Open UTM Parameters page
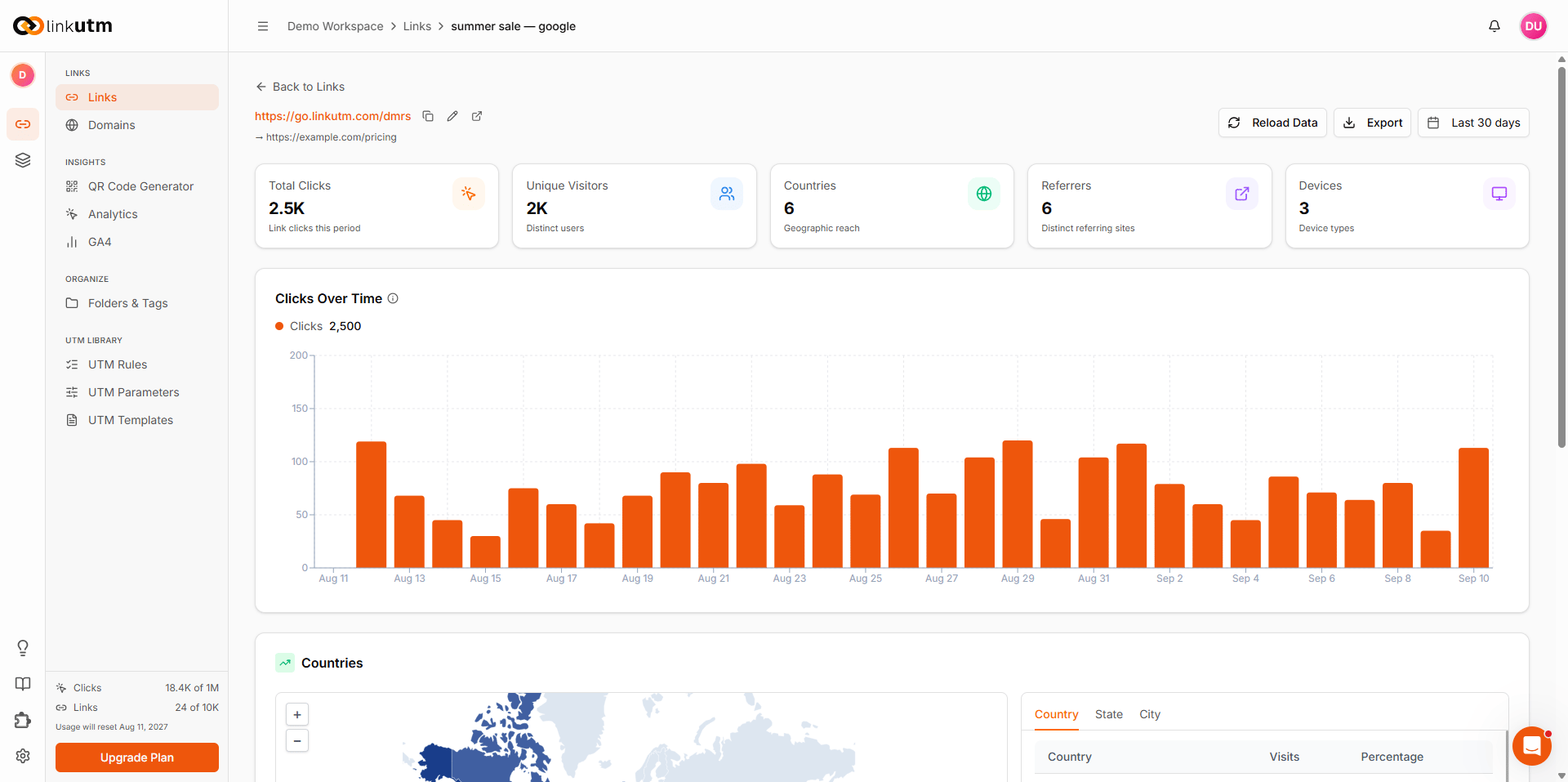The width and height of the screenshot is (1568, 782). (137, 392)
